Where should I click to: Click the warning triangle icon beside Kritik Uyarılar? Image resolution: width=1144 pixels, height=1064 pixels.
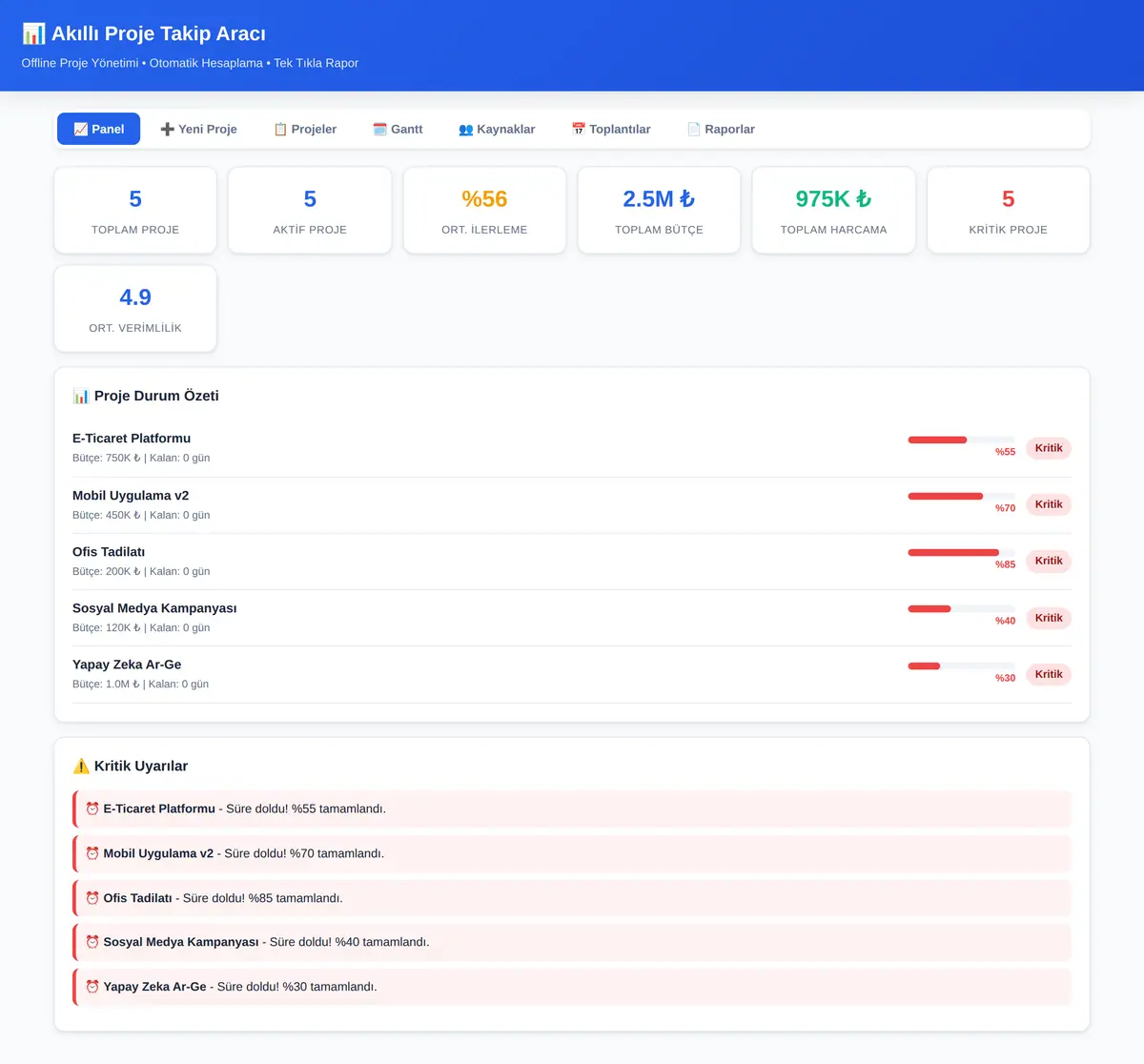[81, 766]
